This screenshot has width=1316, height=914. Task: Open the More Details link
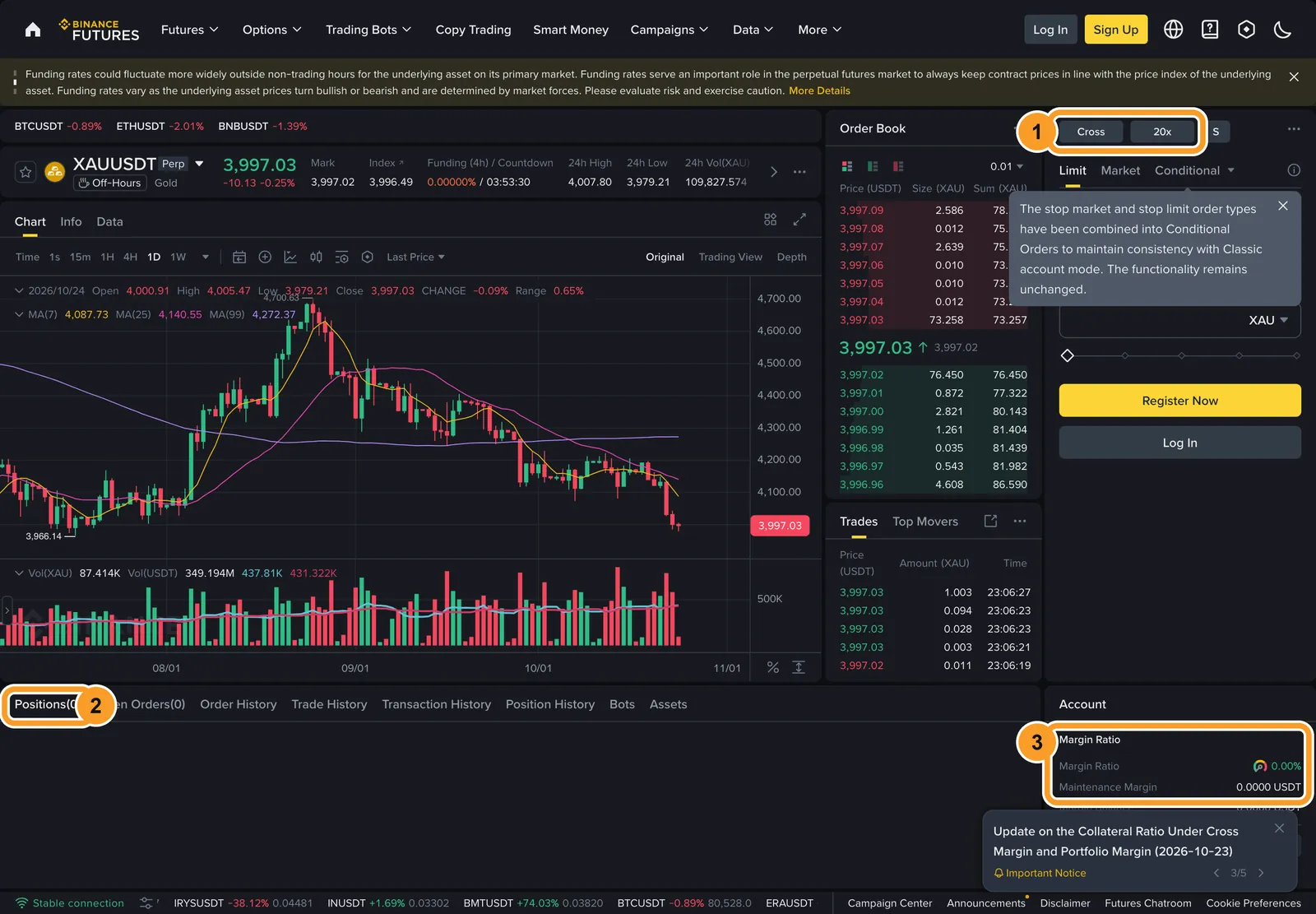[819, 90]
